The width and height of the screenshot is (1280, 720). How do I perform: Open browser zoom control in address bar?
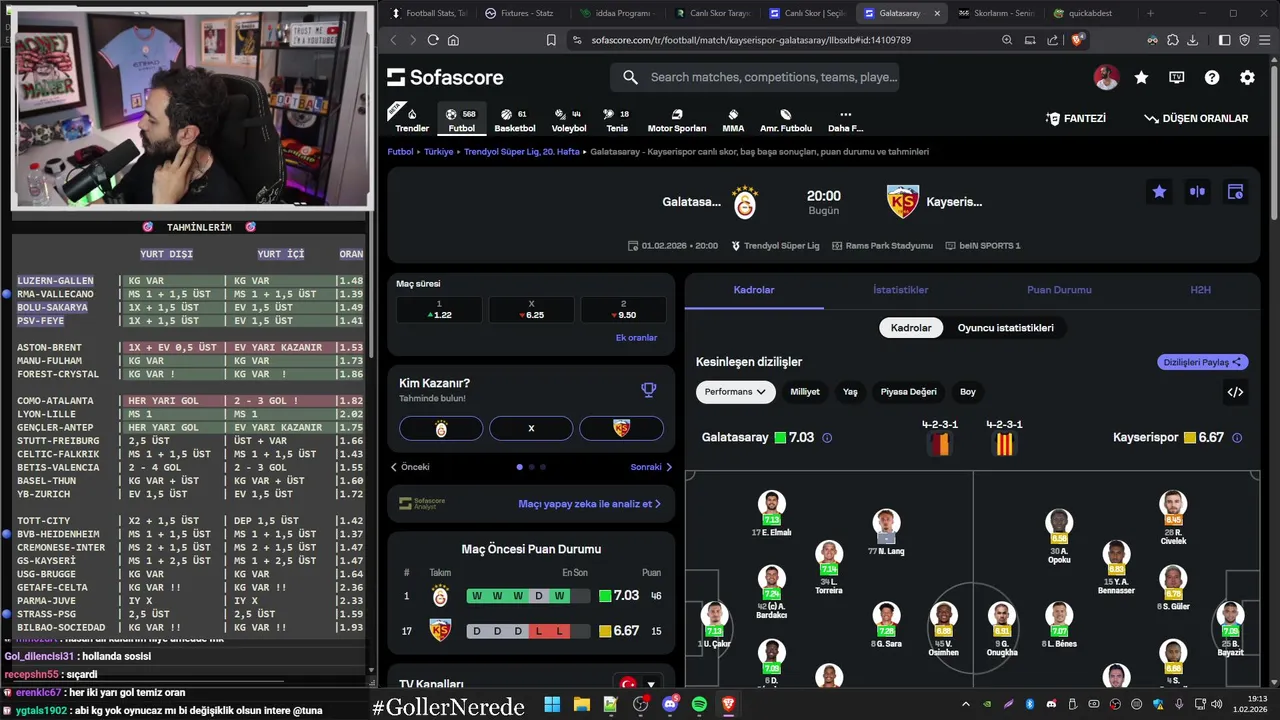click(x=1007, y=40)
